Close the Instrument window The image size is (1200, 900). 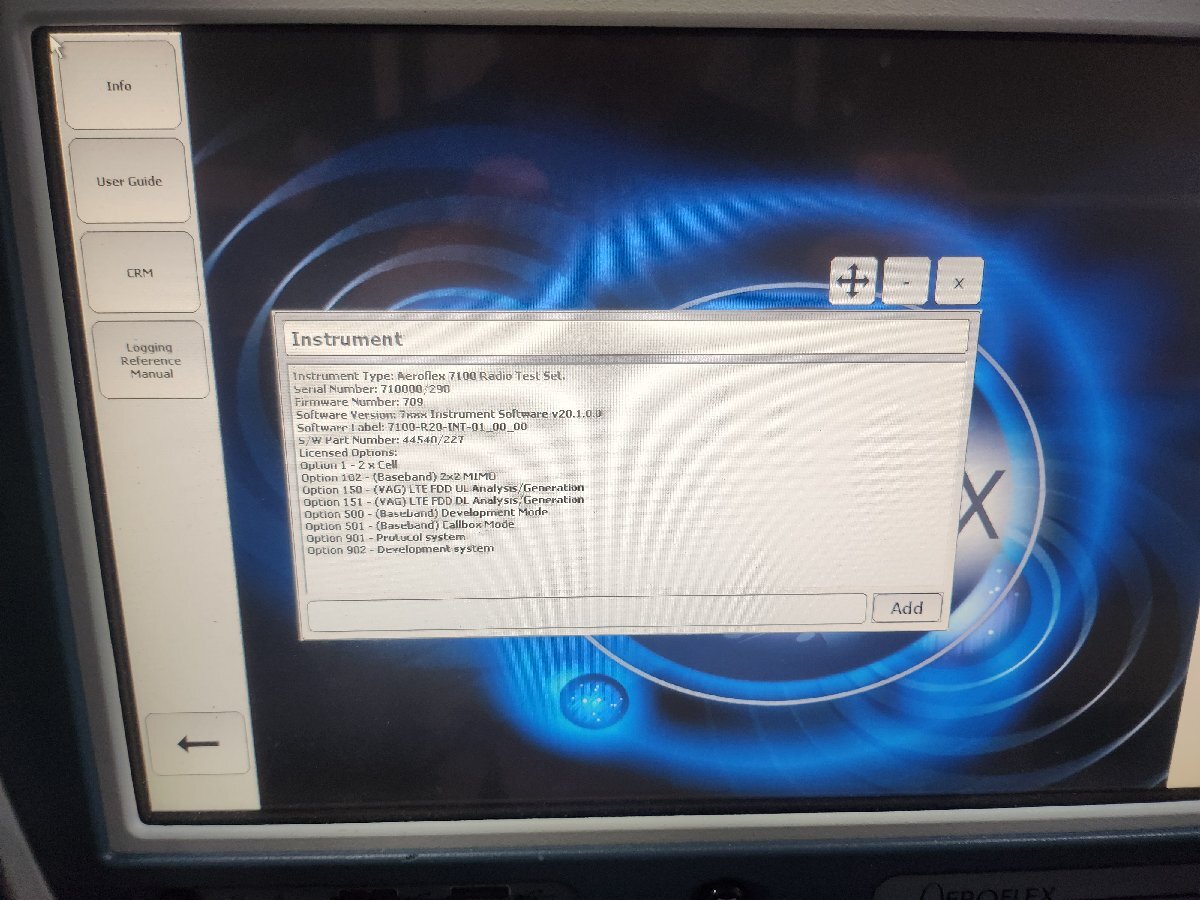(x=957, y=281)
